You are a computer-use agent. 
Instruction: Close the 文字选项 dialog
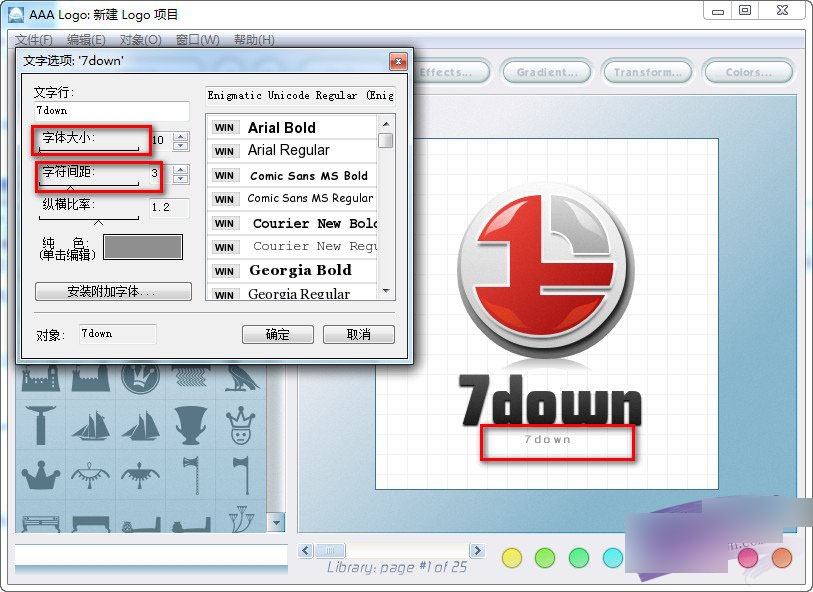398,62
